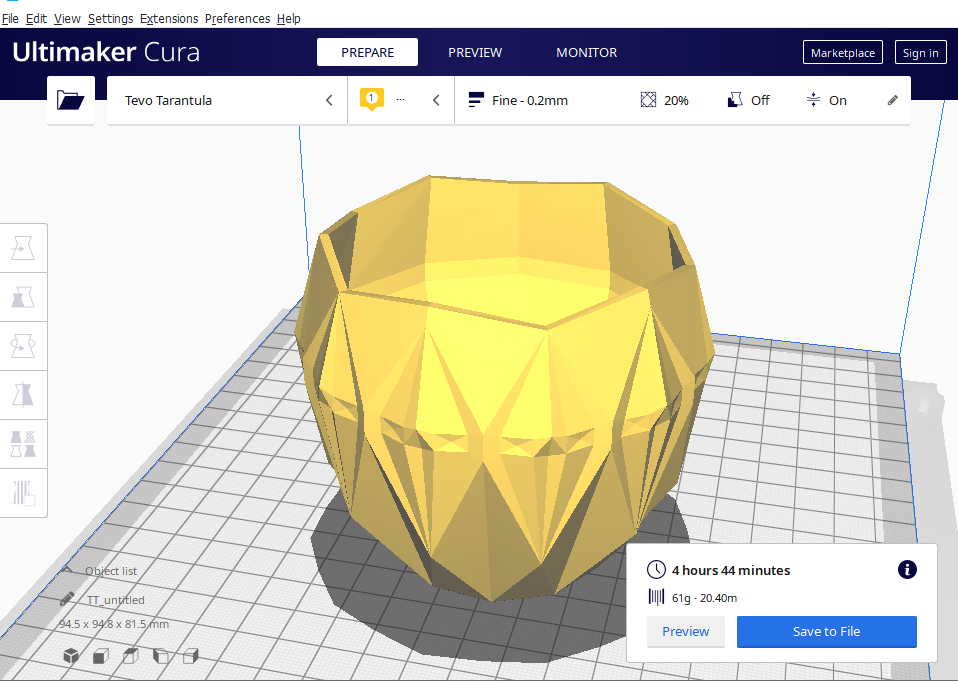Open Support Blocker tool
The width and height of the screenshot is (958, 681).
[23, 493]
